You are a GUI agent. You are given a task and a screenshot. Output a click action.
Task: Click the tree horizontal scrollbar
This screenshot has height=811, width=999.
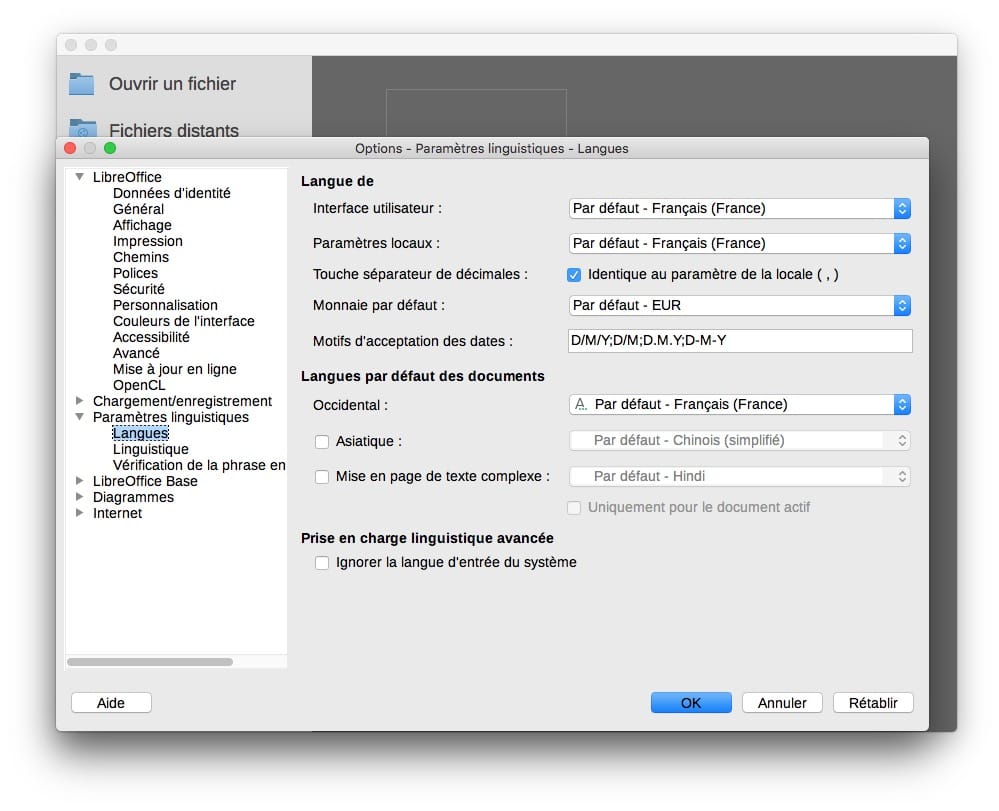tap(150, 662)
